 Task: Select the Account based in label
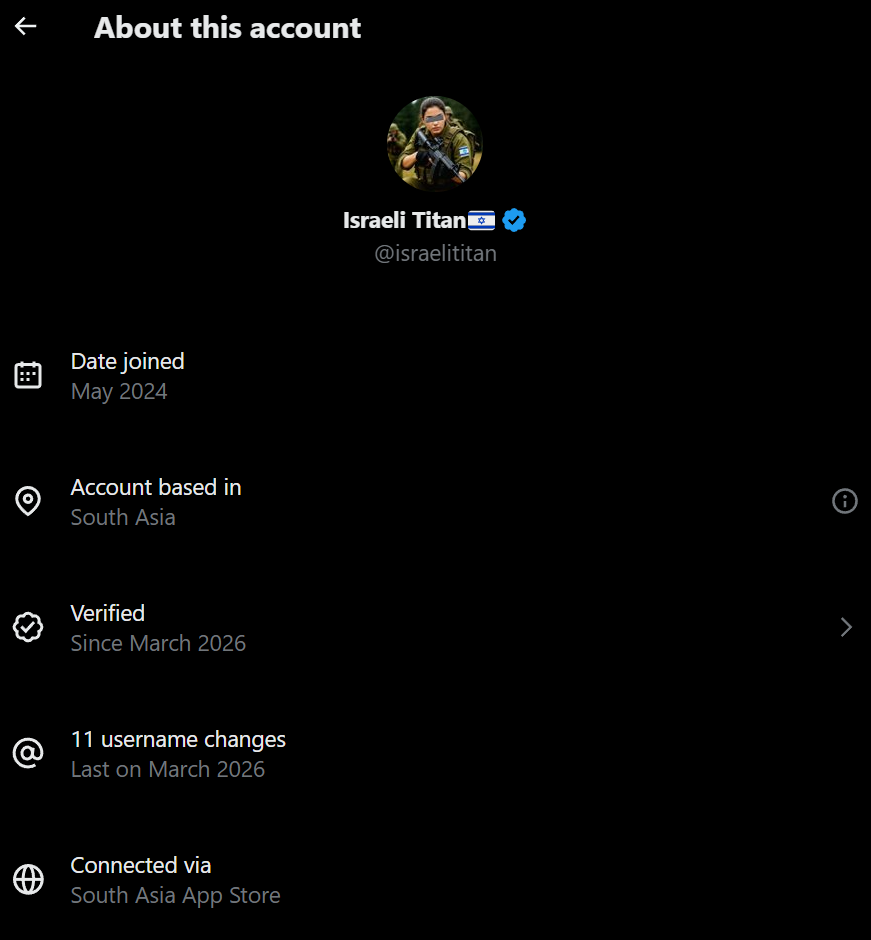(156, 487)
